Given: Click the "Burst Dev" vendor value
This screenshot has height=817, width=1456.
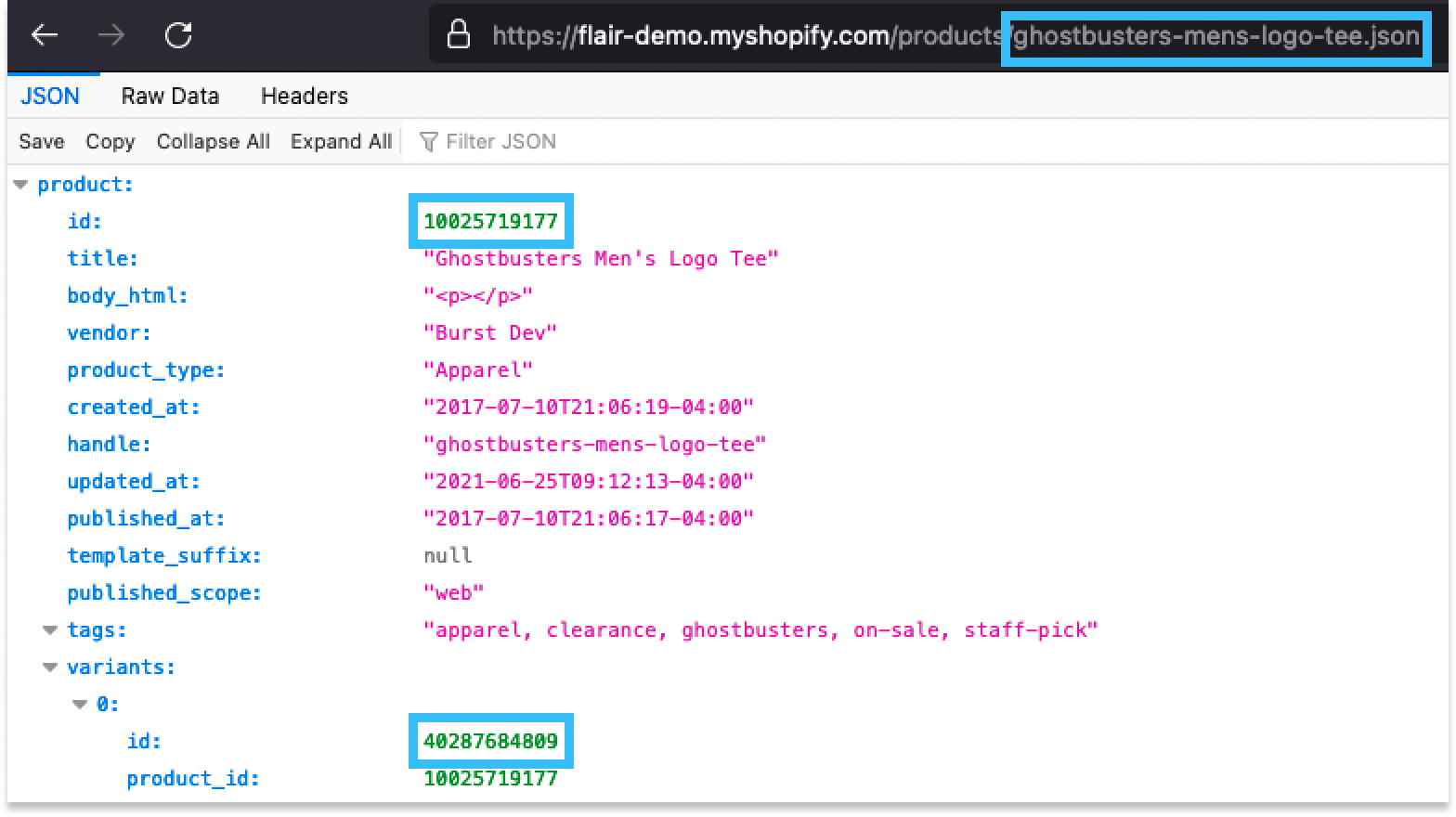Looking at the screenshot, I should point(490,332).
